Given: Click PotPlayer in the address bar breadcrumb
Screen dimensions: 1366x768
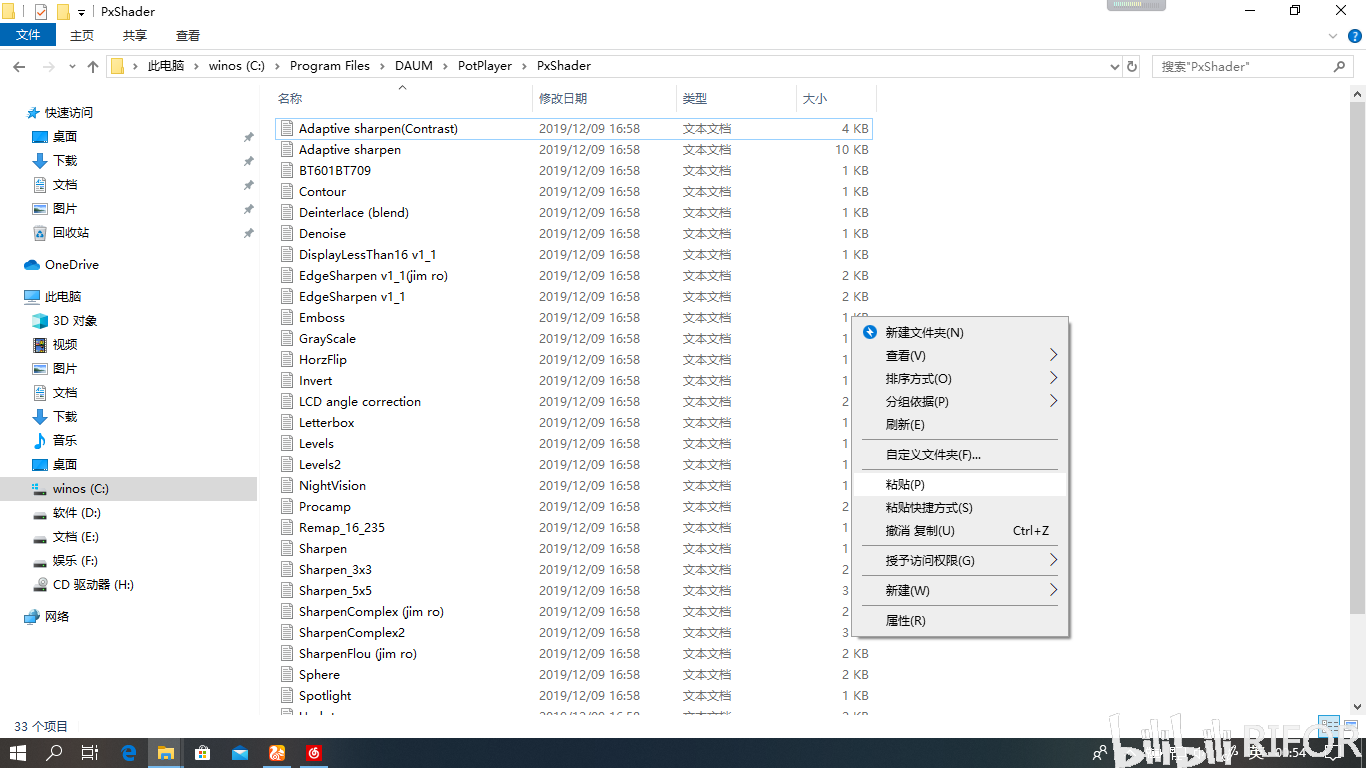Looking at the screenshot, I should click(x=485, y=66).
